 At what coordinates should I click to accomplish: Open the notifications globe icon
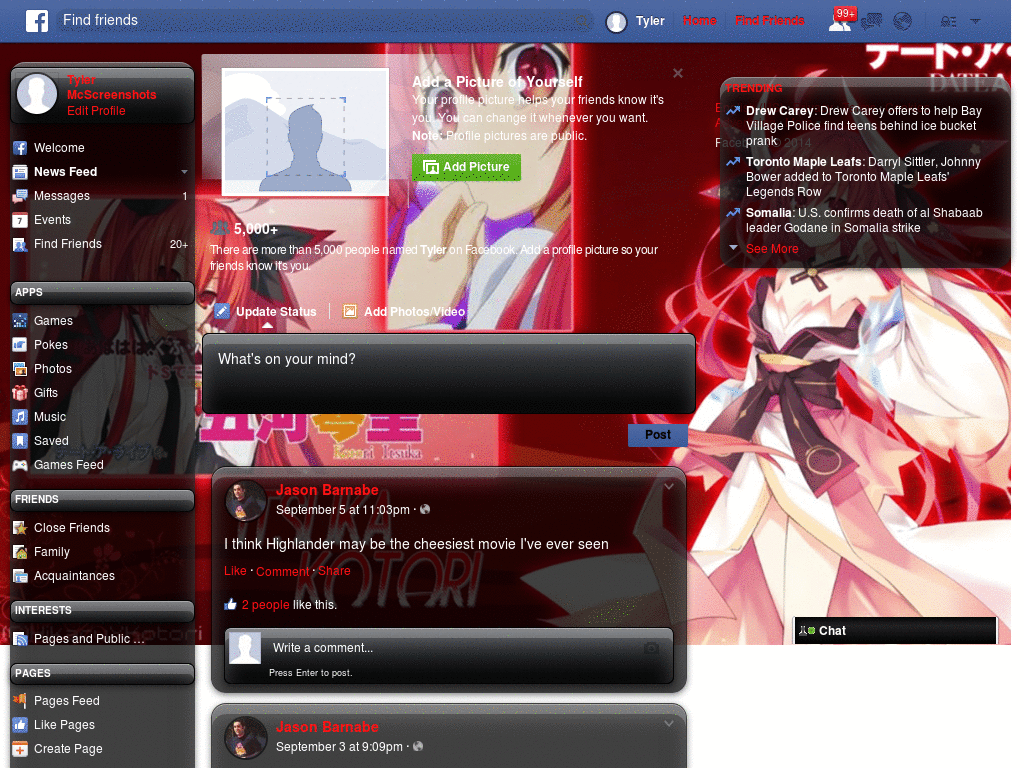click(903, 20)
